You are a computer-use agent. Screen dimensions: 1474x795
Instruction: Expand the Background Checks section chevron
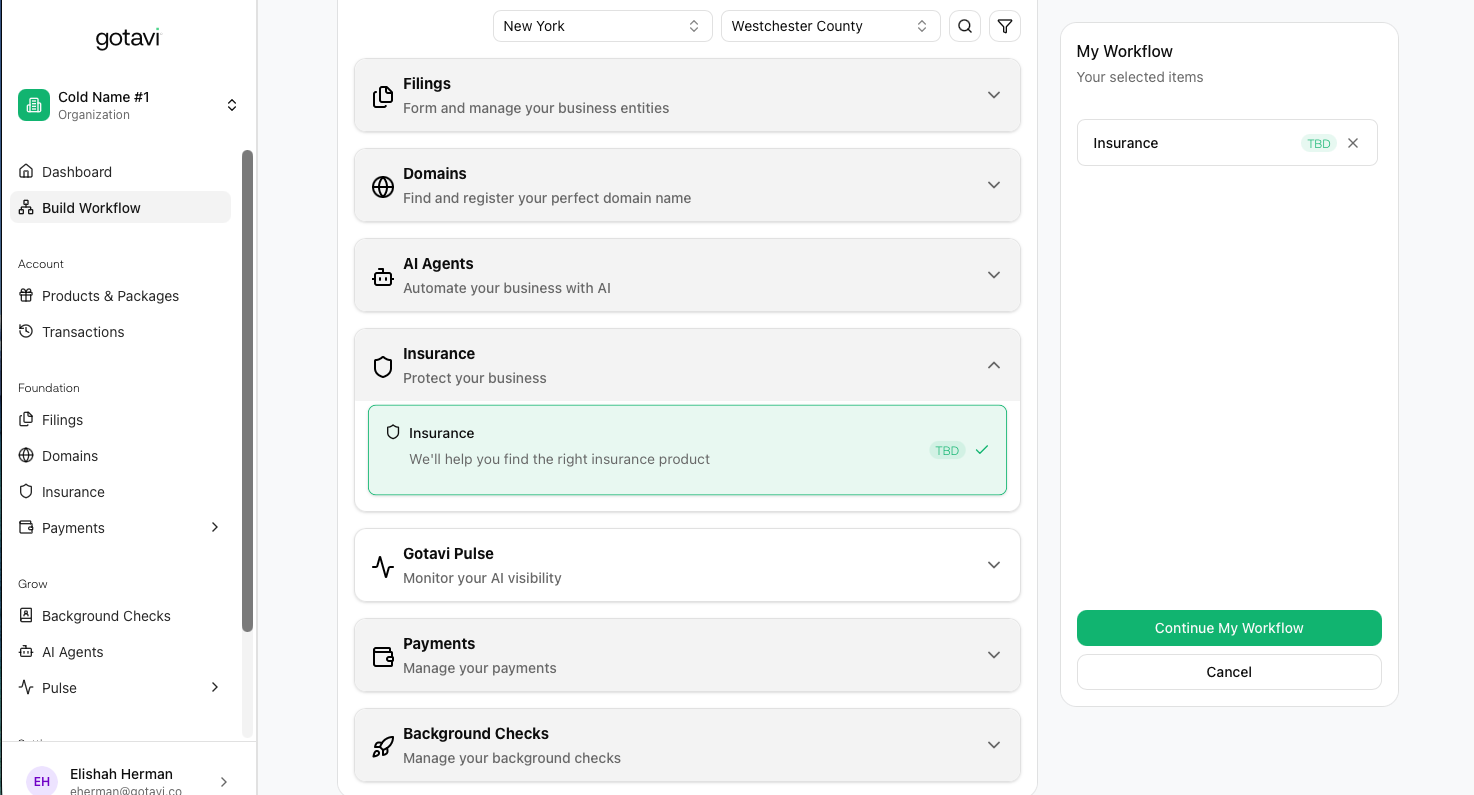tap(994, 745)
